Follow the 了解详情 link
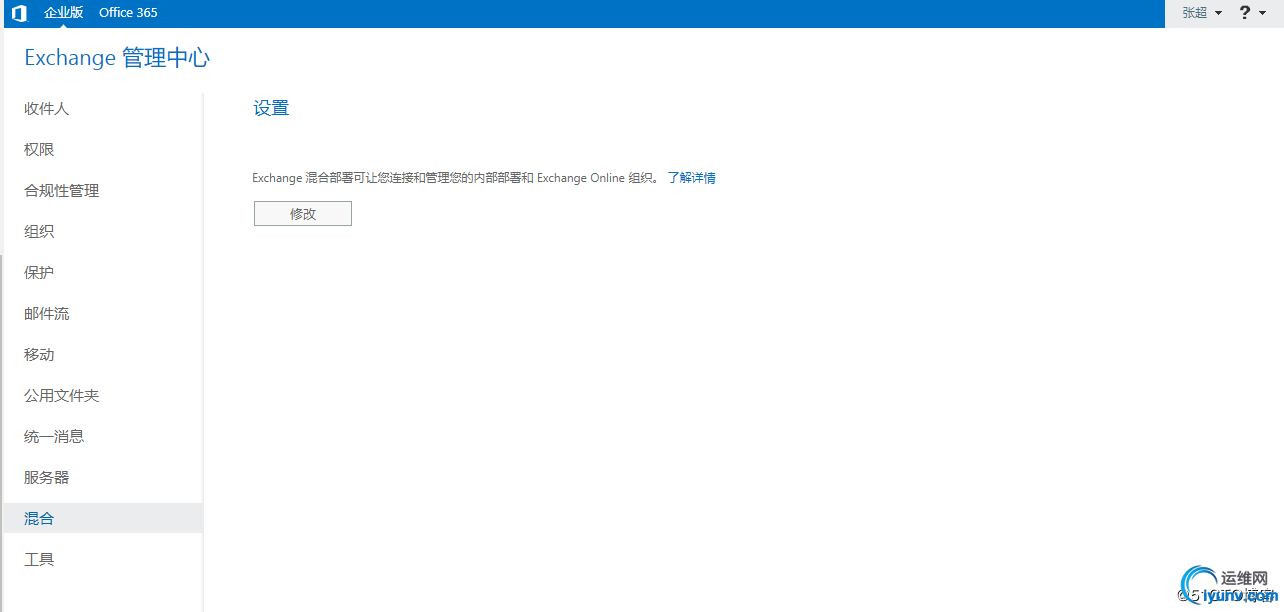Viewport: 1284px width, 612px height. click(692, 178)
